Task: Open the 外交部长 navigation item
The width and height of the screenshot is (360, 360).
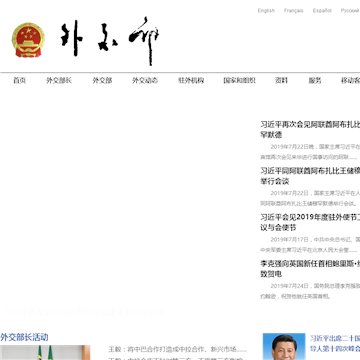Action: coord(59,80)
